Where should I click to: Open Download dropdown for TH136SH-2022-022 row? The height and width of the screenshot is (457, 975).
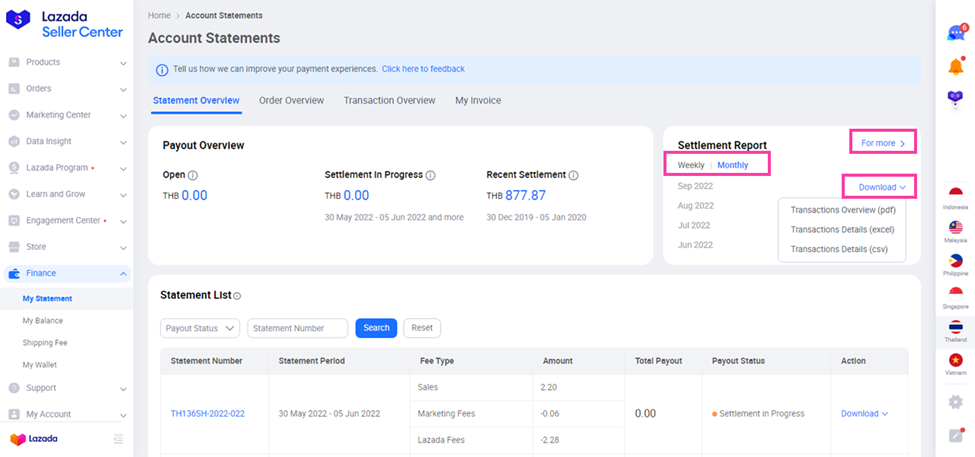point(864,413)
